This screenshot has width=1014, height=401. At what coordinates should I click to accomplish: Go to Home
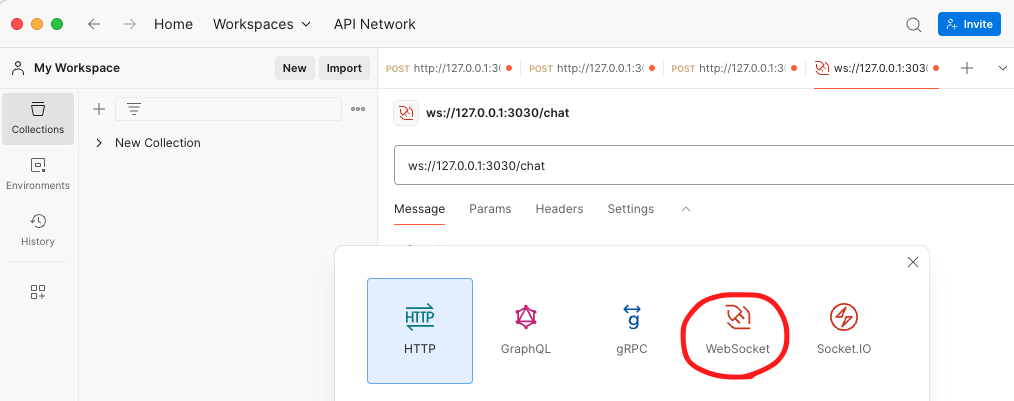pyautogui.click(x=173, y=24)
